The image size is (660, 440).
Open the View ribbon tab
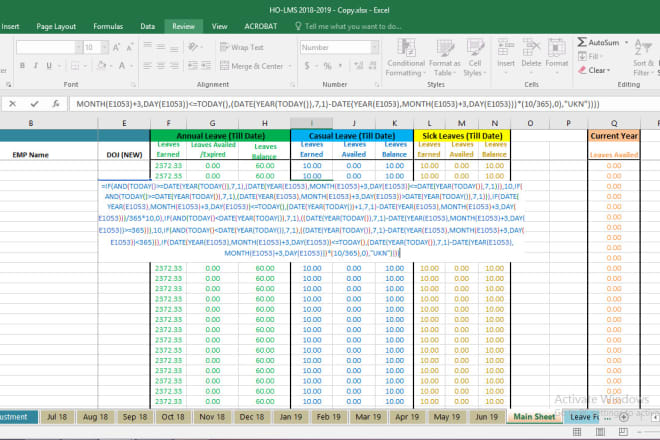click(219, 26)
